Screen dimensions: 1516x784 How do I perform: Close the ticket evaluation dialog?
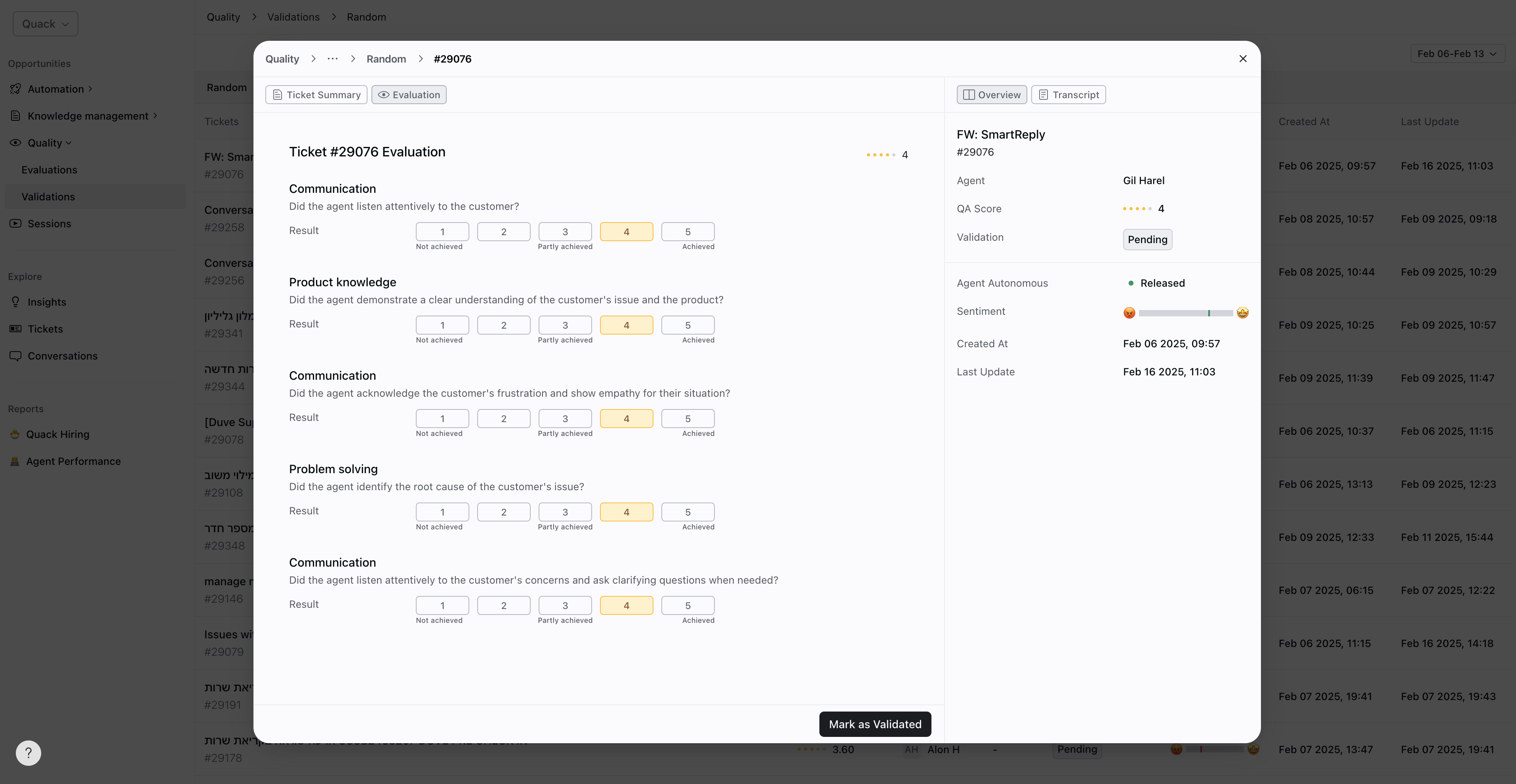[1242, 59]
